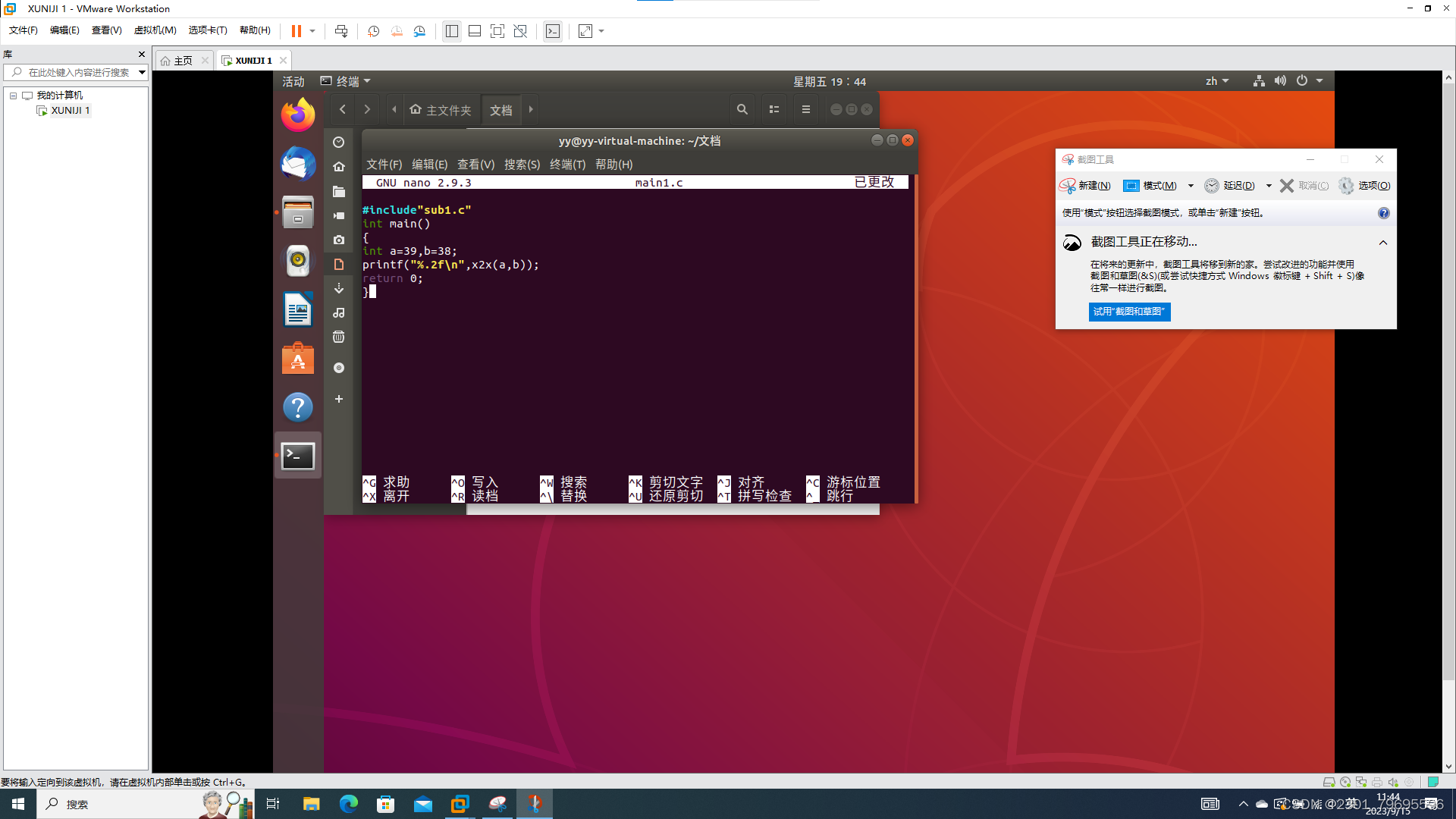Open the 虚拟机(M) menu
The height and width of the screenshot is (819, 1456).
click(x=155, y=30)
